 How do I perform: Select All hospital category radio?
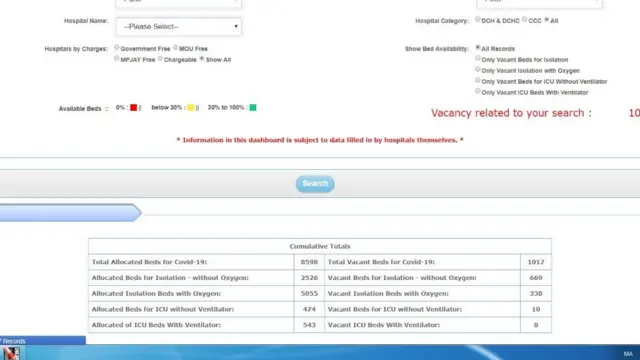[547, 20]
